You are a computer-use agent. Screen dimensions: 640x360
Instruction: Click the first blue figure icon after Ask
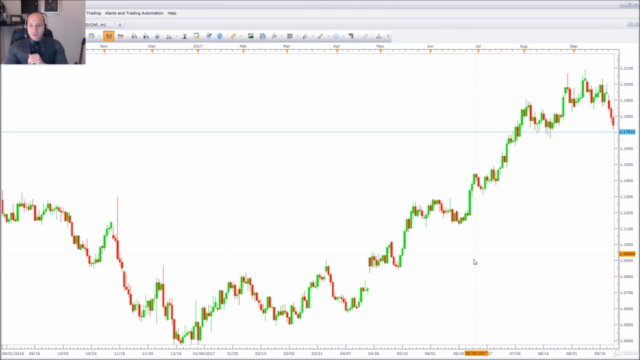(134, 36)
